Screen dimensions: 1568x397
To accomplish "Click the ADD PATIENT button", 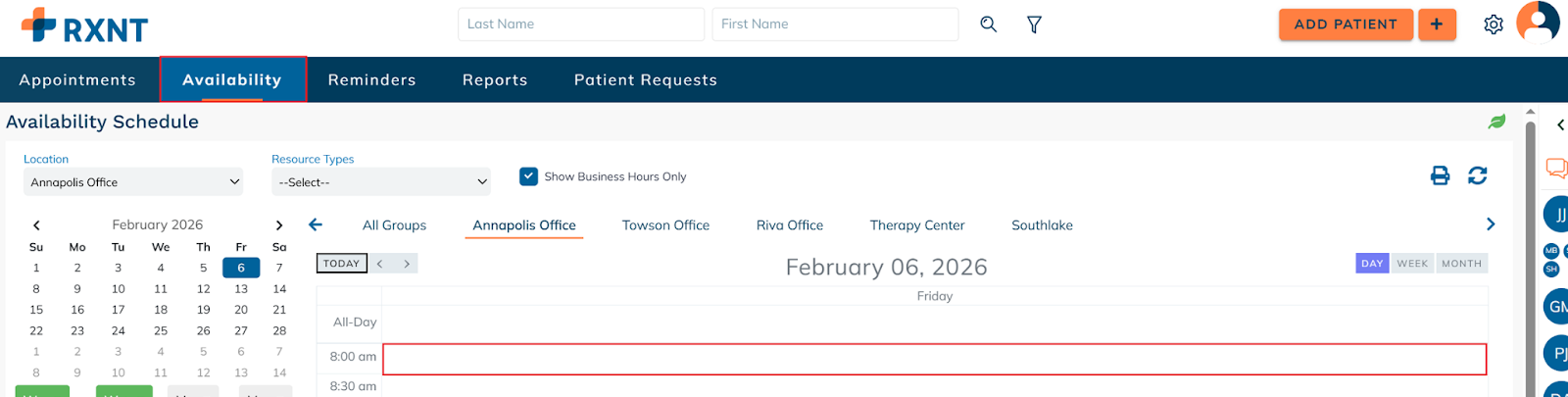I will [x=1346, y=25].
